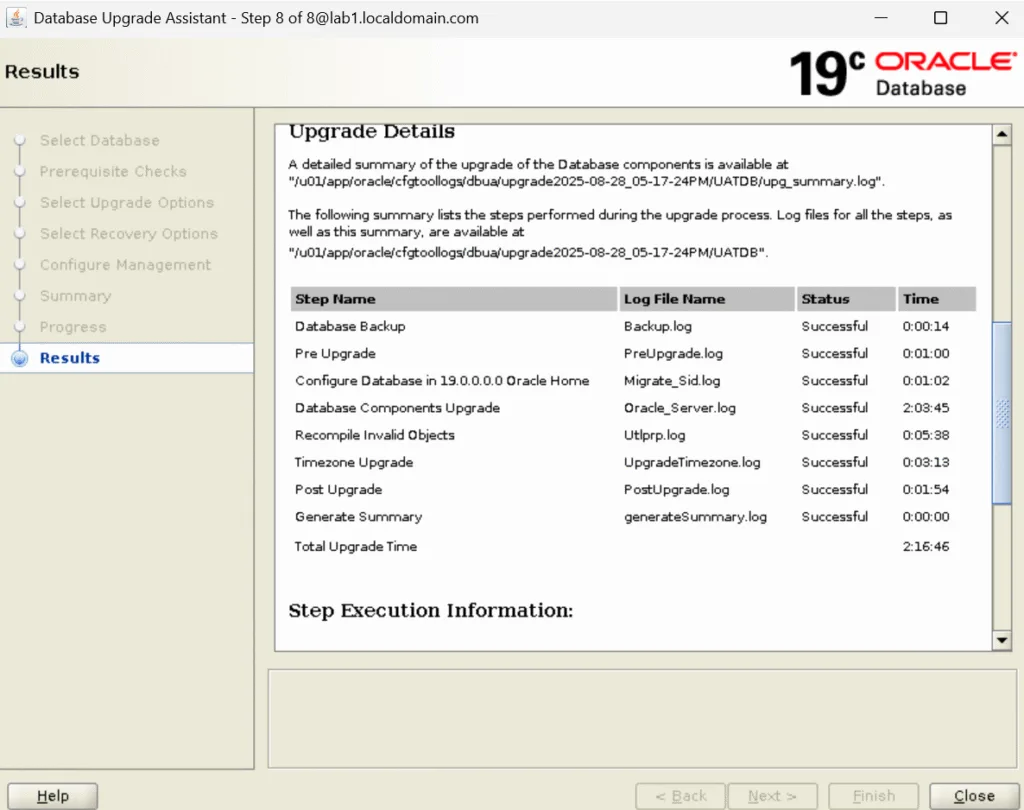Click the Back button
1024x810 pixels.
tap(681, 795)
